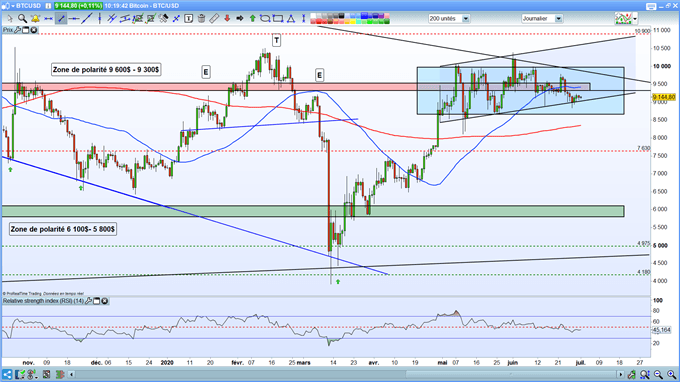Select the horizontal measure arrows tool
Image resolution: width=680 pixels, height=382 pixels.
point(48,19)
